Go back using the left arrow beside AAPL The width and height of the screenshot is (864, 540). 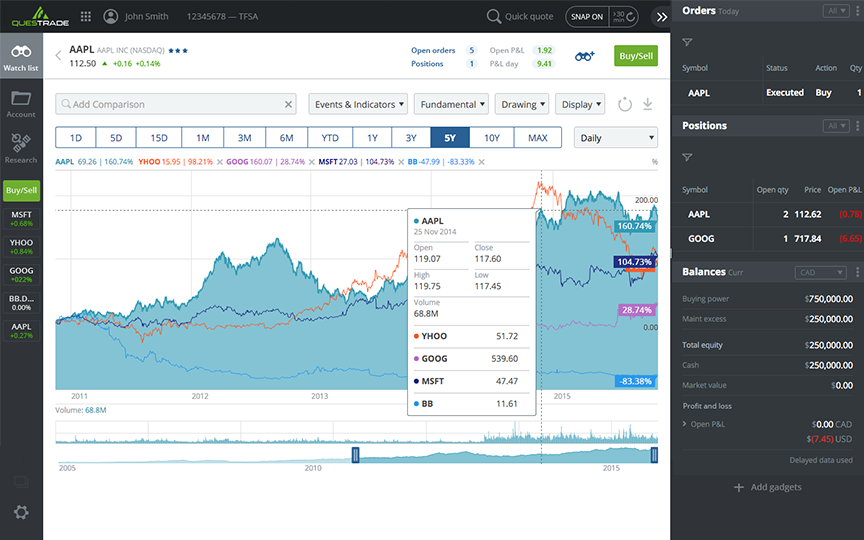[x=58, y=56]
